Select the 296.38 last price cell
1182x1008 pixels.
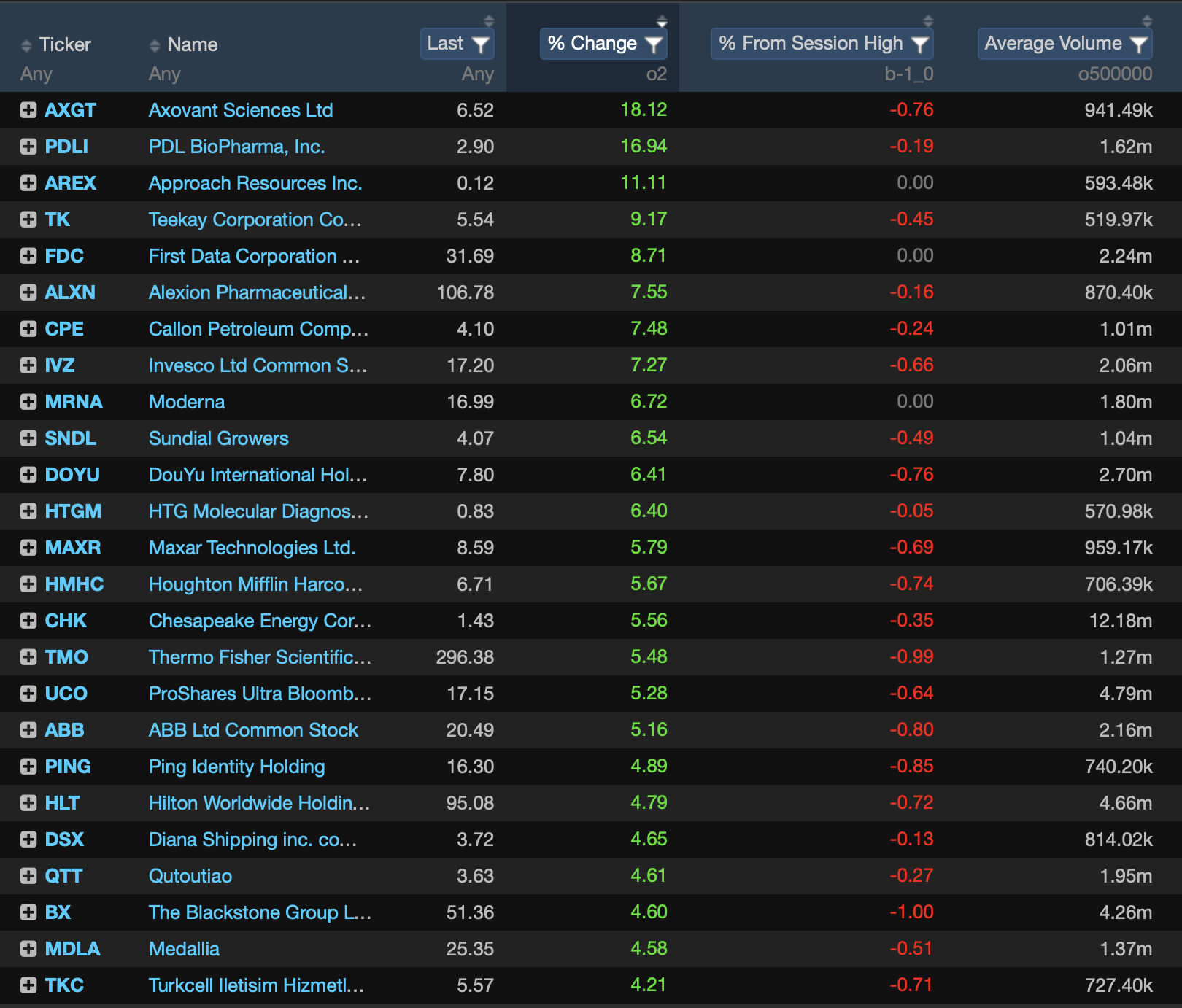pyautogui.click(x=465, y=657)
